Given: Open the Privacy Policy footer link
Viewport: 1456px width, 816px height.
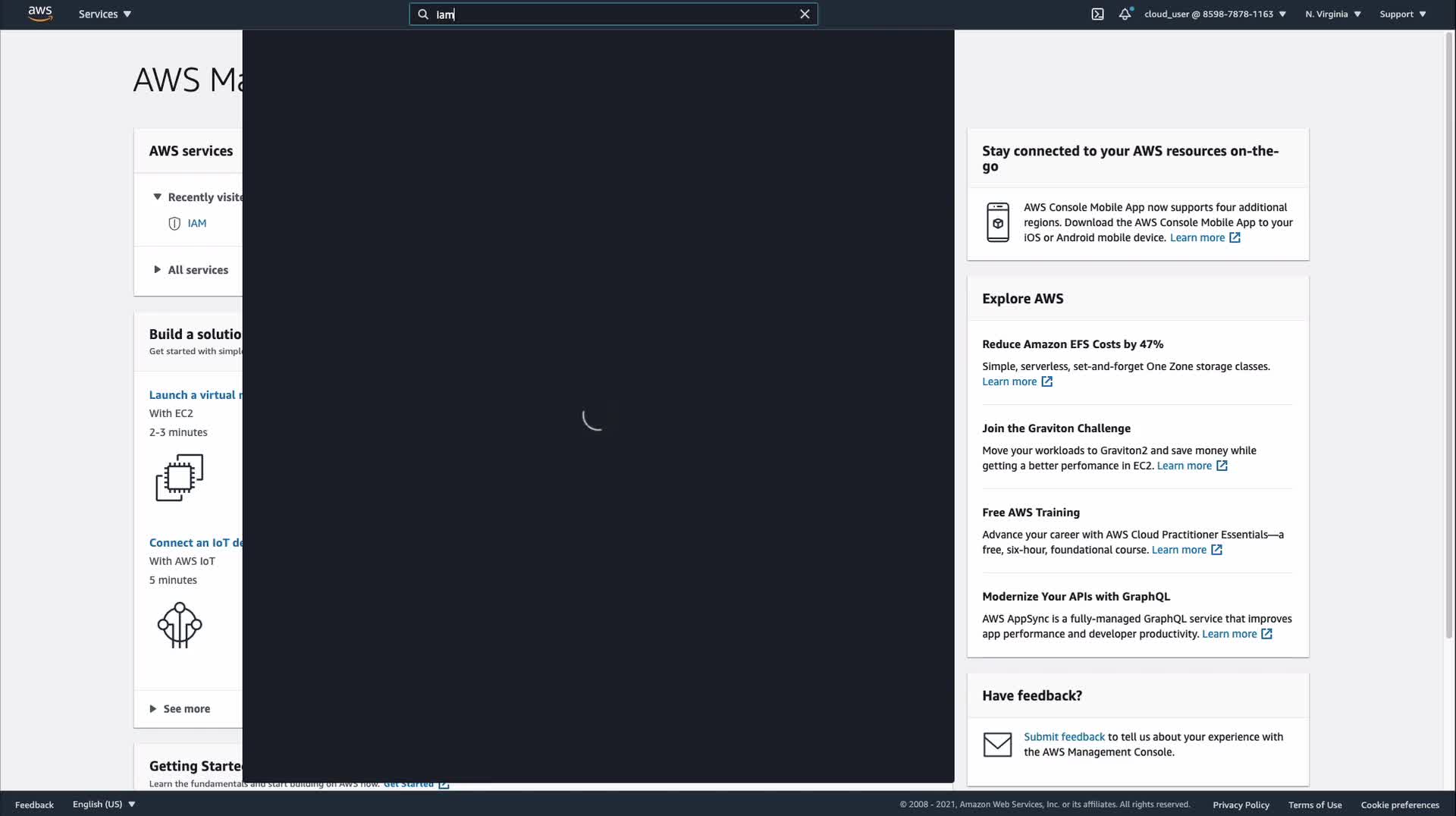Looking at the screenshot, I should click(x=1241, y=805).
